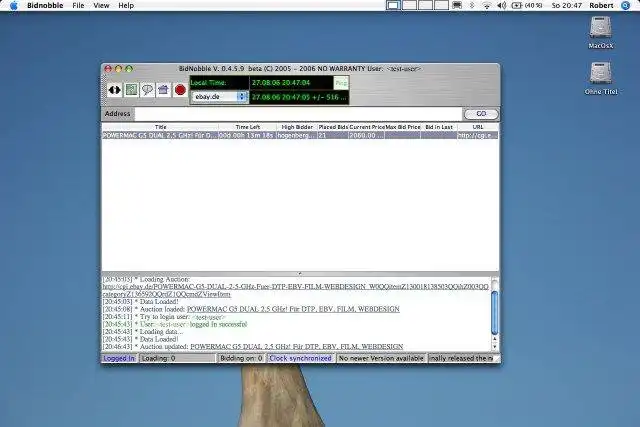Click the High Bidder column header
The height and width of the screenshot is (427, 640).
pyautogui.click(x=297, y=127)
